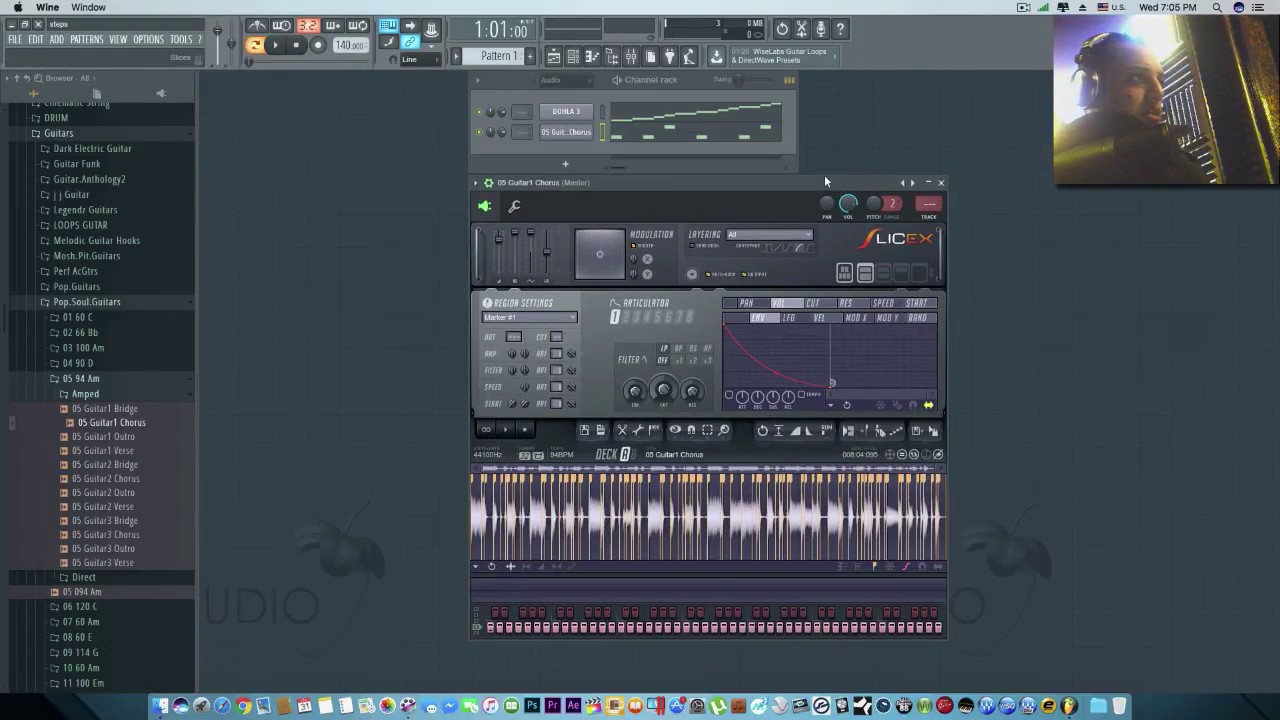The height and width of the screenshot is (720, 1280).
Task: Add a channel with plus button
Action: (565, 164)
